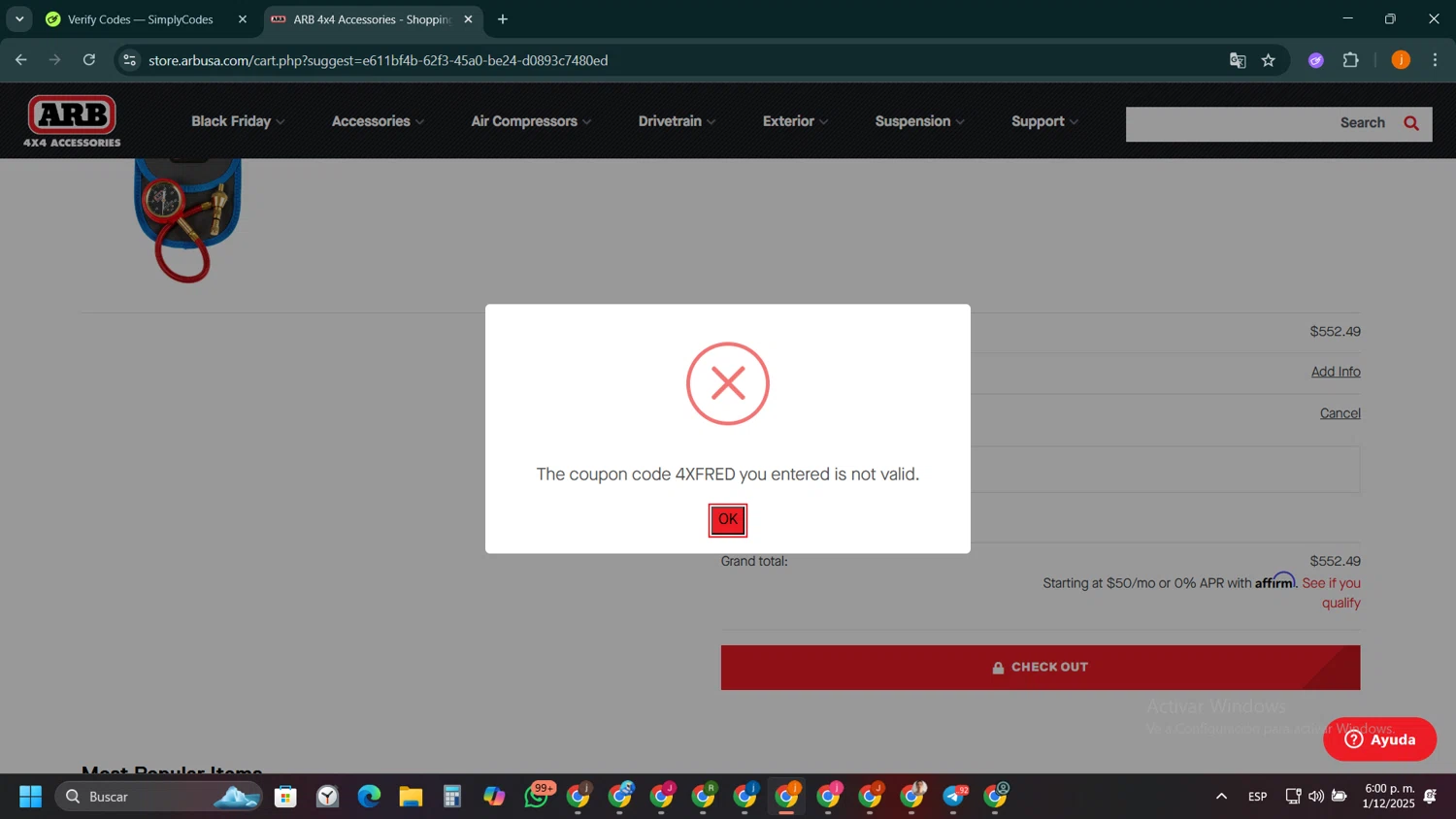The height and width of the screenshot is (819, 1456).
Task: Open the Suspension menu
Action: [919, 121]
